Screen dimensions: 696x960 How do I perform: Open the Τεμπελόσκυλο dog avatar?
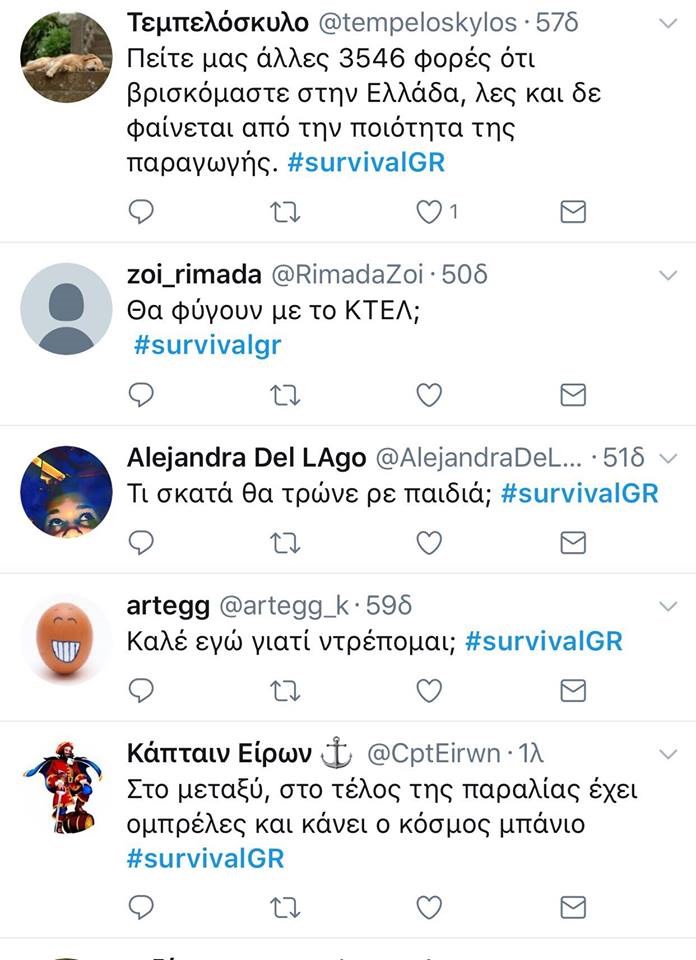66,56
